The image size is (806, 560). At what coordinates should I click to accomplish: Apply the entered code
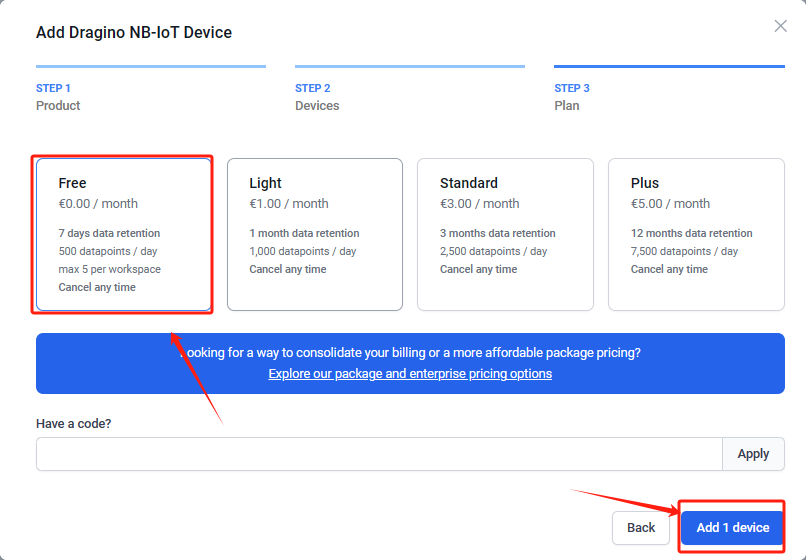point(753,454)
